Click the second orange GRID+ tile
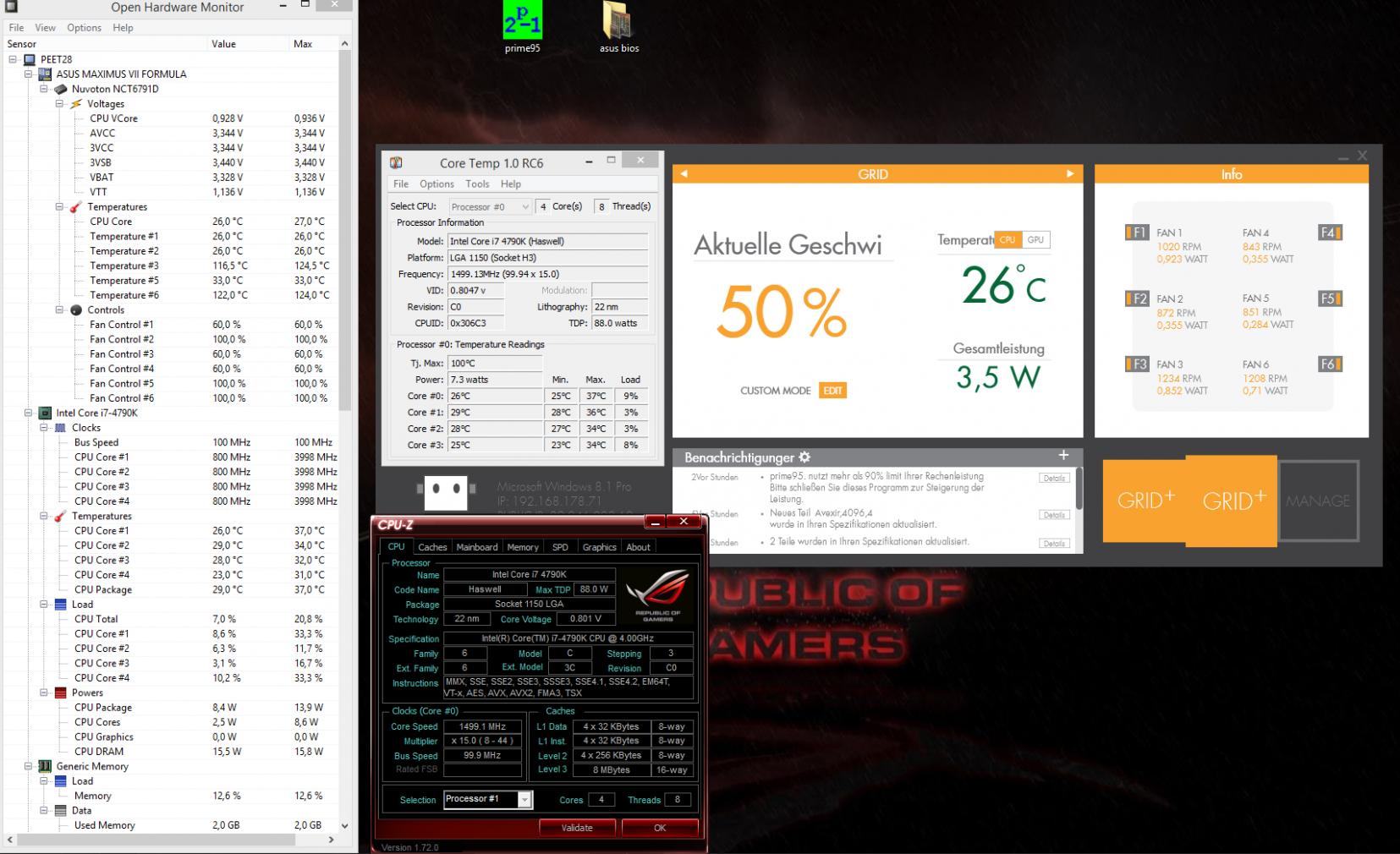The image size is (1400, 854). tap(1233, 501)
